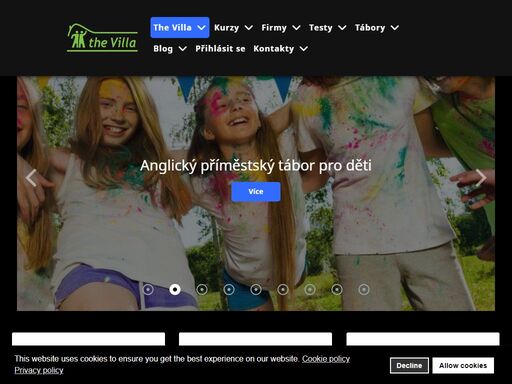
Task: Expand the Kurzy menu chevron
Action: tap(249, 28)
